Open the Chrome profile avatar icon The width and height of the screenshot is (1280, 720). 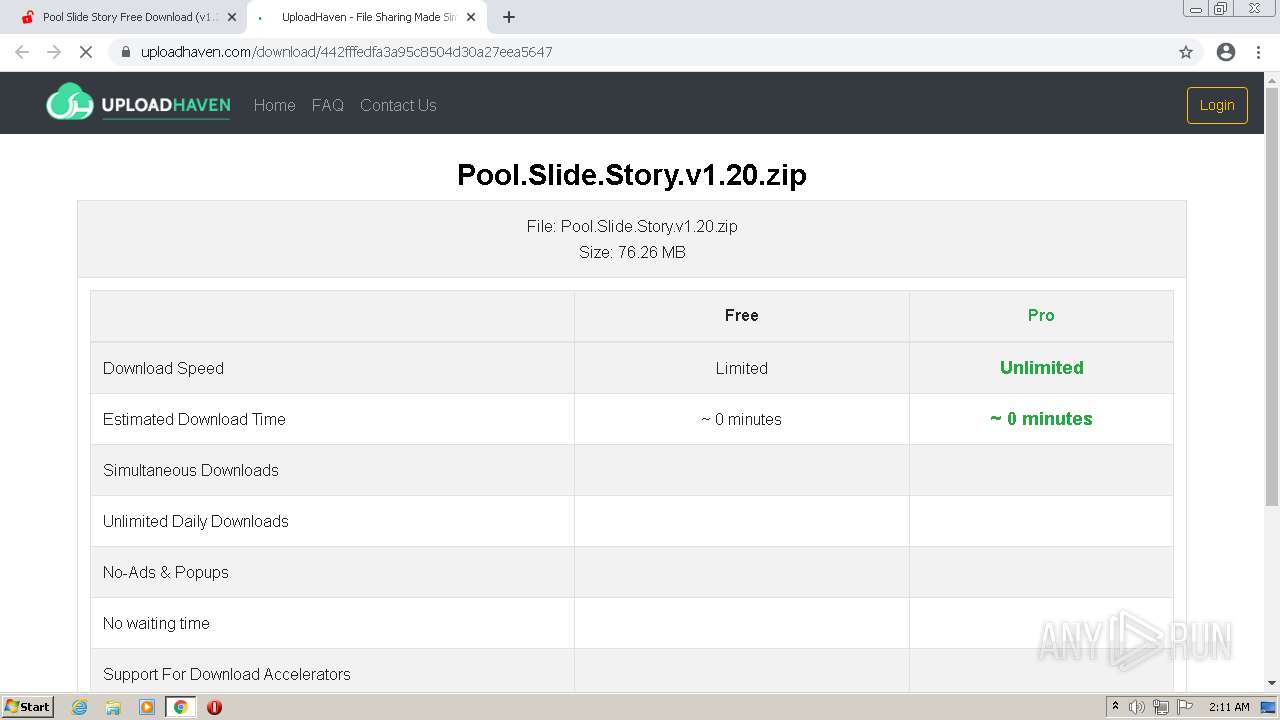[x=1226, y=52]
